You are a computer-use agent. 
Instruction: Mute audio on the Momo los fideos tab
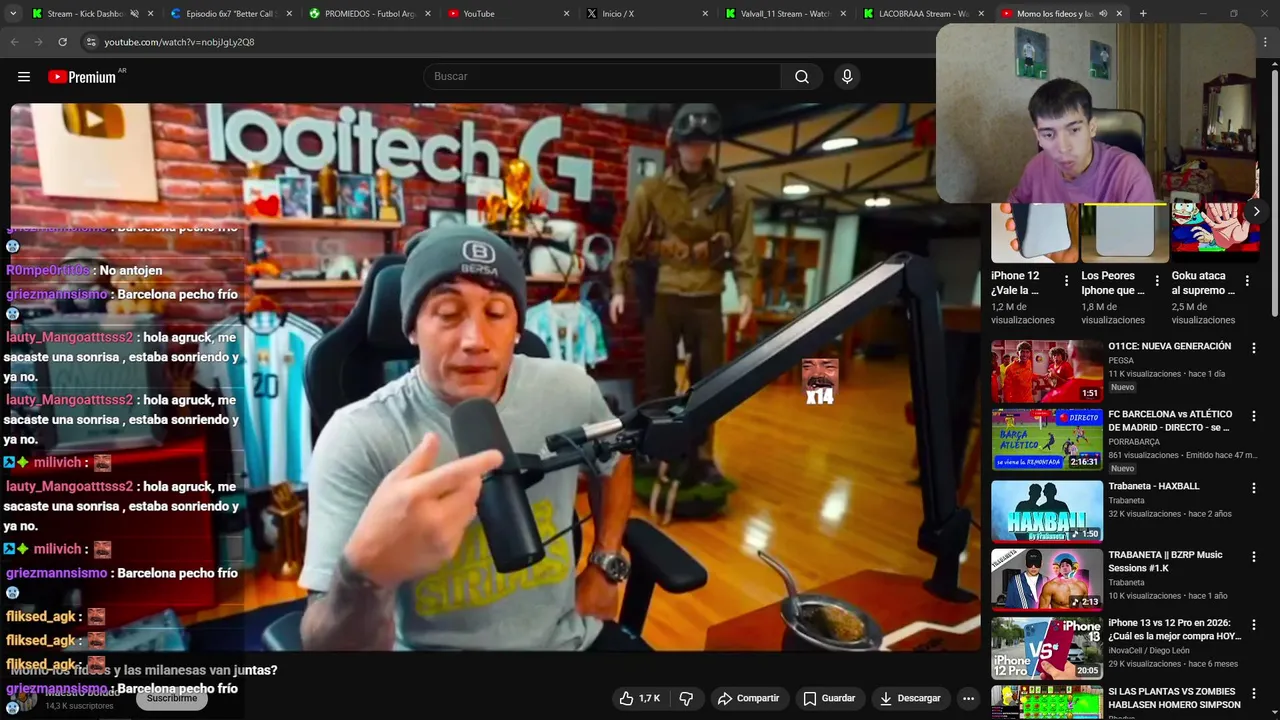point(1103,14)
